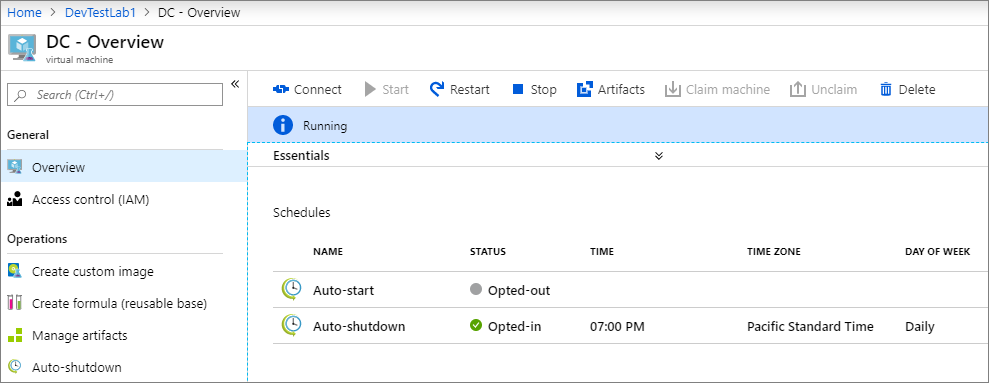The height and width of the screenshot is (383, 989).
Task: Click the Running status info icon
Action: point(283,126)
